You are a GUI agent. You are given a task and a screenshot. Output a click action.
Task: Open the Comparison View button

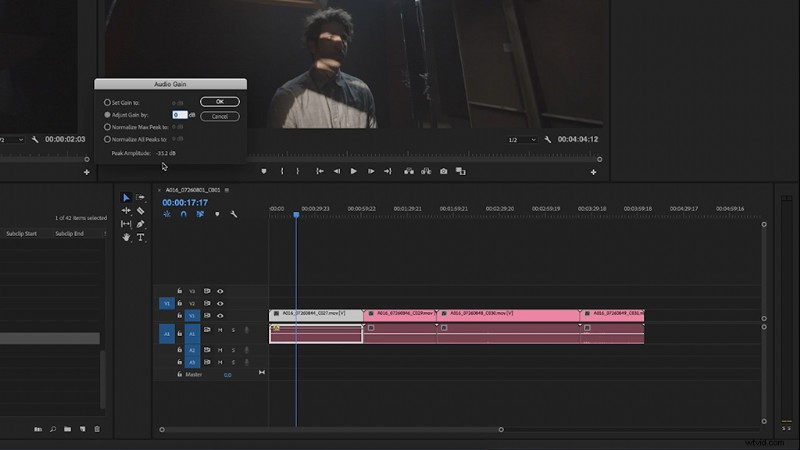coord(461,171)
